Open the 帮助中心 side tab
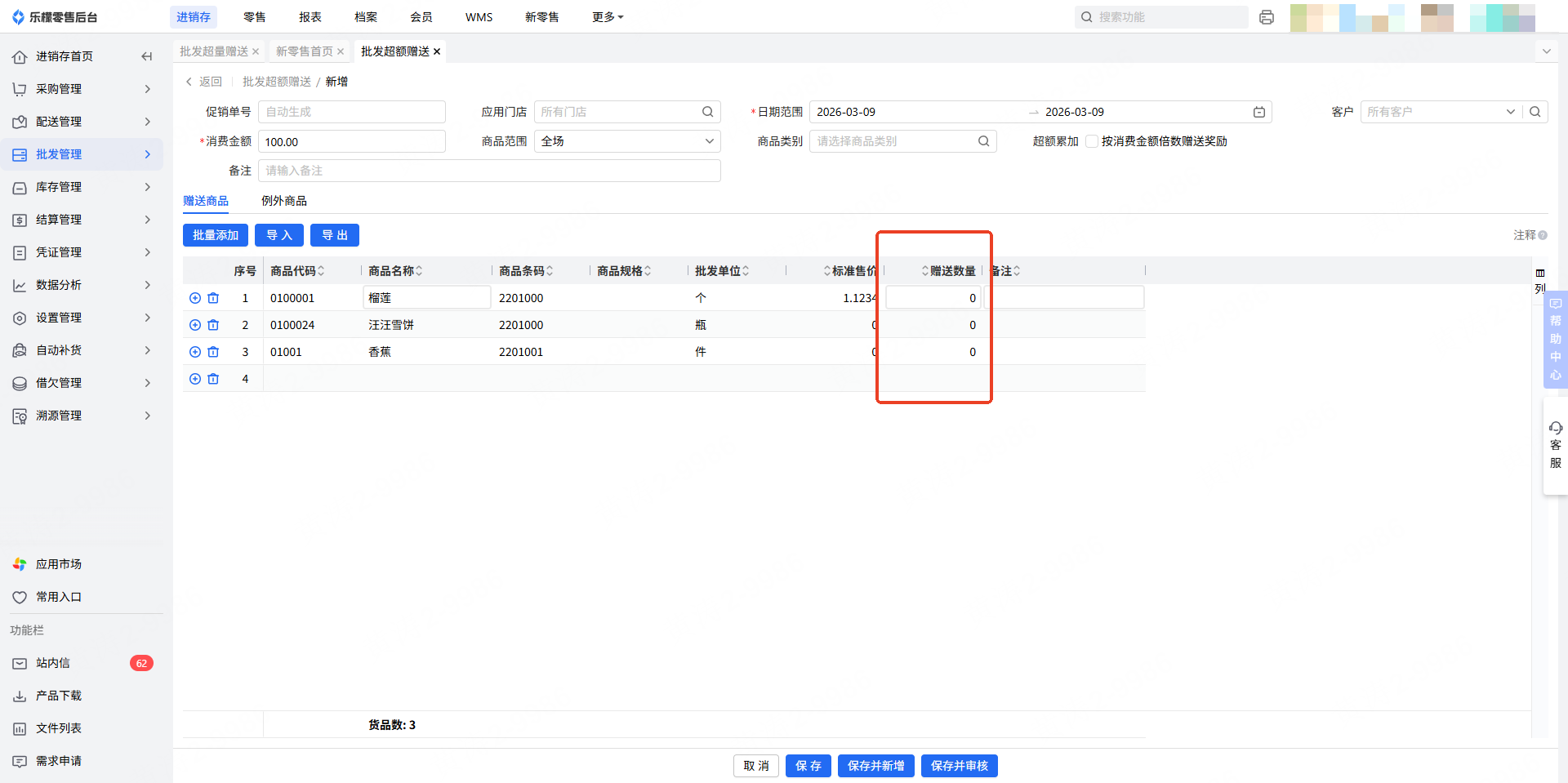The image size is (1568, 783). click(x=1555, y=339)
